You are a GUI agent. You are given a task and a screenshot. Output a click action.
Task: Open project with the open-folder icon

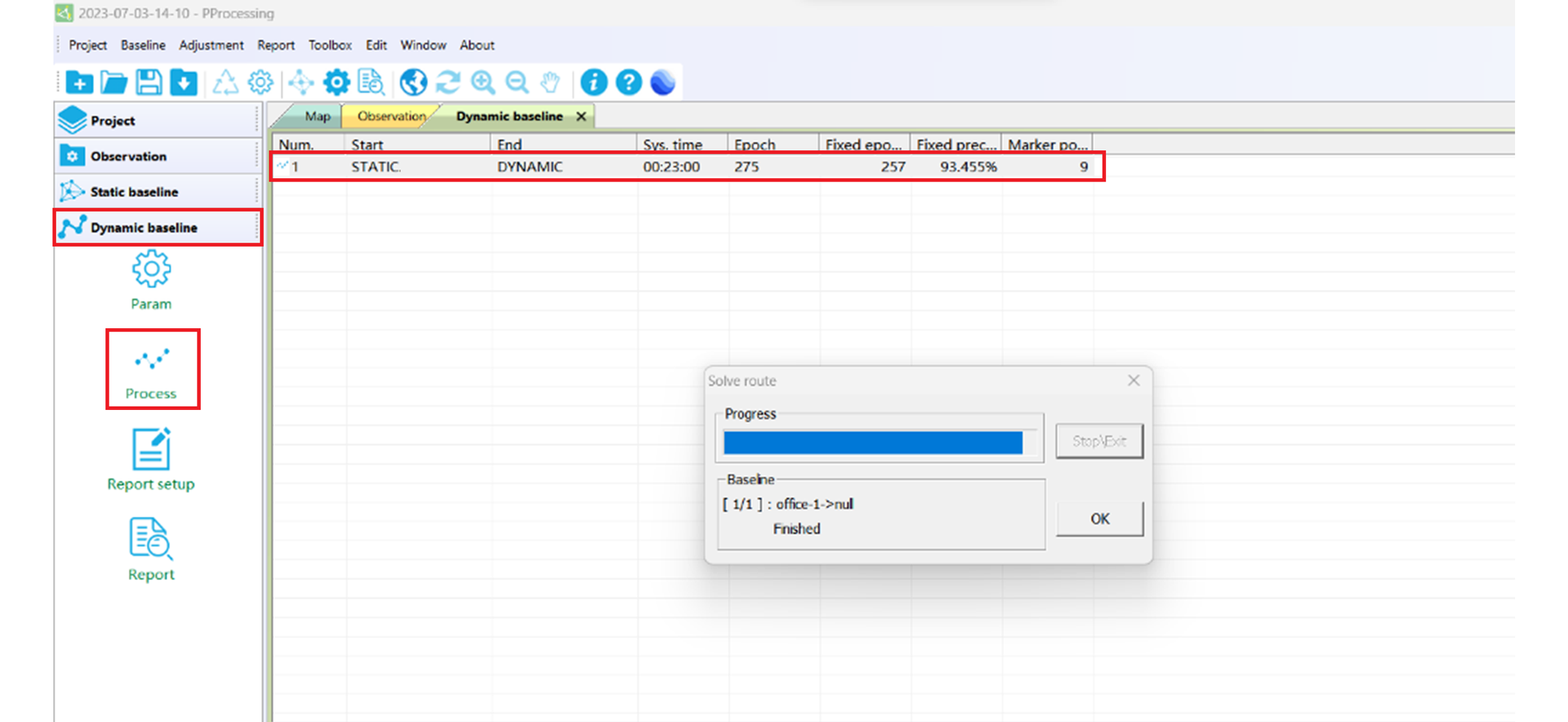coord(114,82)
